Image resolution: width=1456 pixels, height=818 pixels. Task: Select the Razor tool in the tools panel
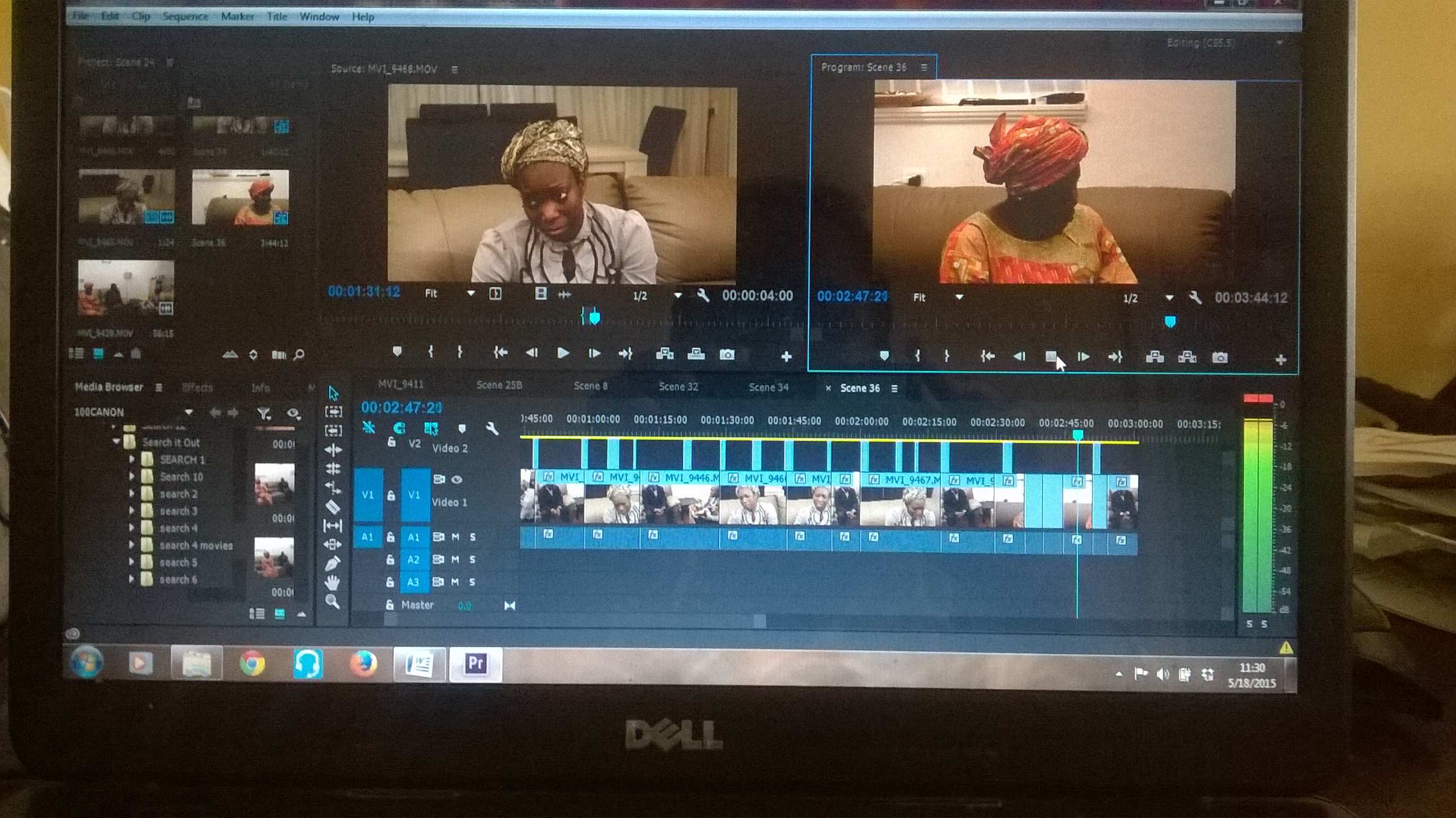(x=333, y=507)
